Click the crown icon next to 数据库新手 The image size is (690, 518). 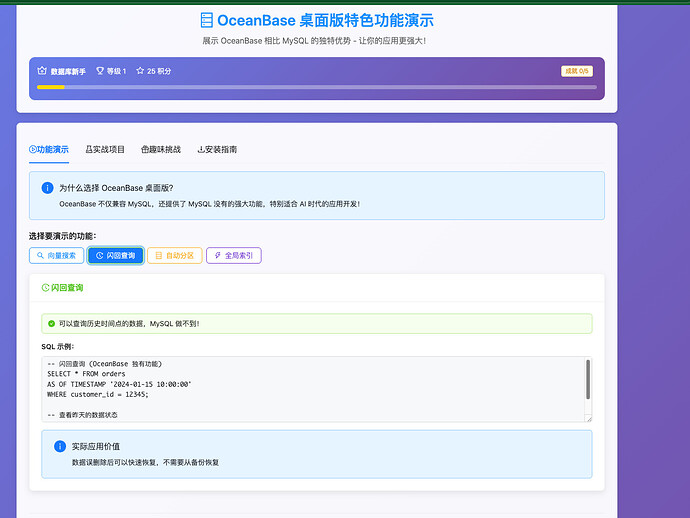42,71
